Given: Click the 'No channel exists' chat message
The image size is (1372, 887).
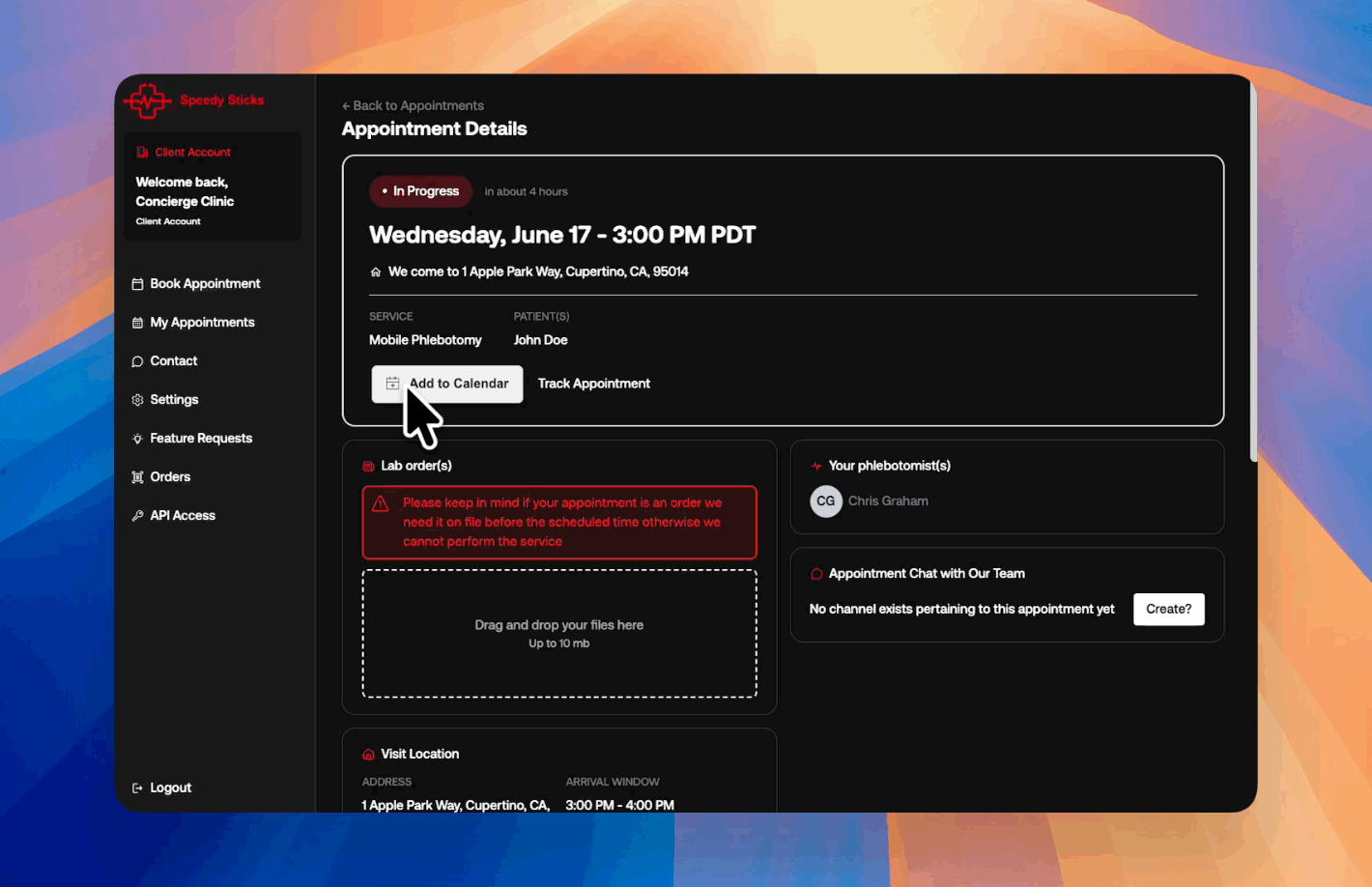Looking at the screenshot, I should 962,610.
